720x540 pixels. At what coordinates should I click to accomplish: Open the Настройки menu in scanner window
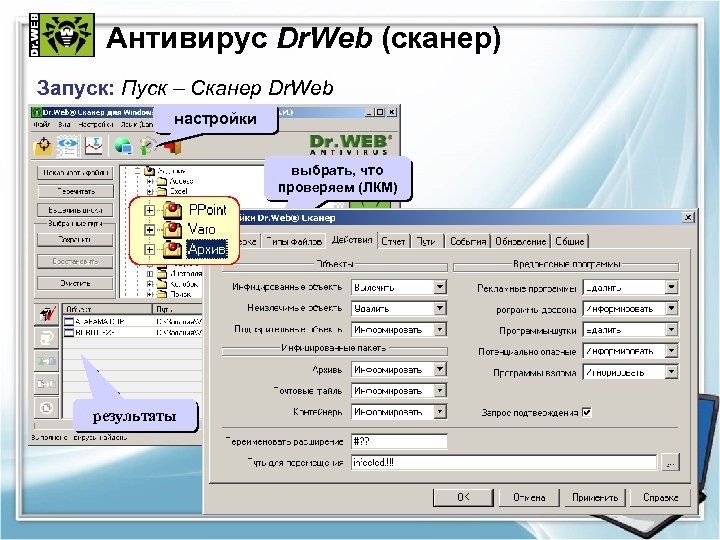click(x=95, y=124)
